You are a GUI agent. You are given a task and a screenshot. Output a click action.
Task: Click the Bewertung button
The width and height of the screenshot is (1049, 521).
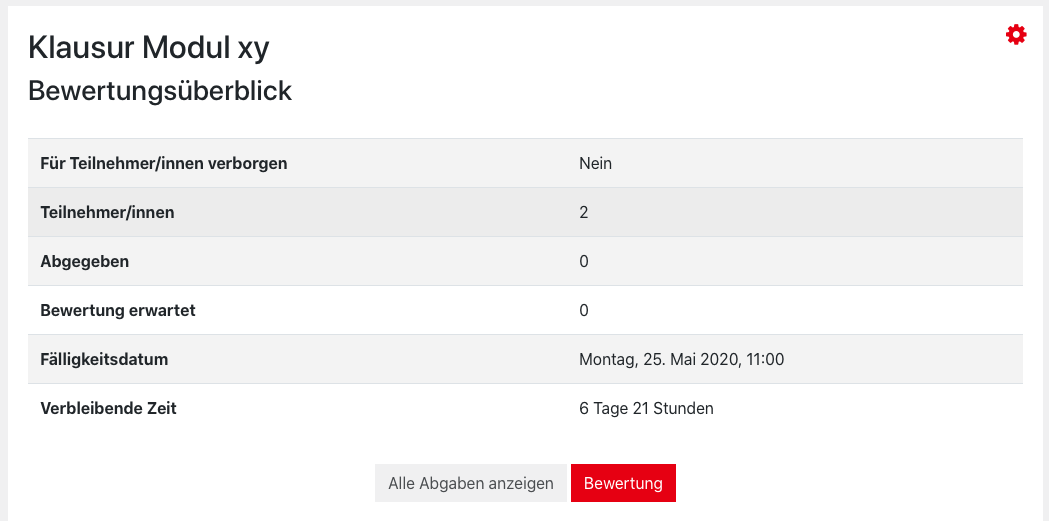click(x=623, y=483)
